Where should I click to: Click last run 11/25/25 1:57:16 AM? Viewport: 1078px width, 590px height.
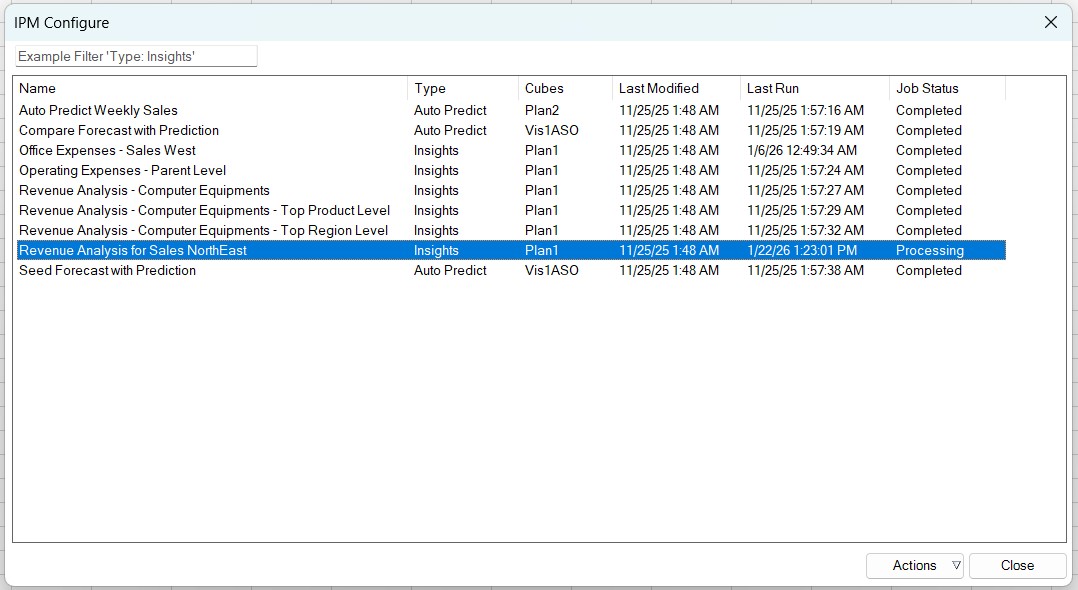click(805, 110)
